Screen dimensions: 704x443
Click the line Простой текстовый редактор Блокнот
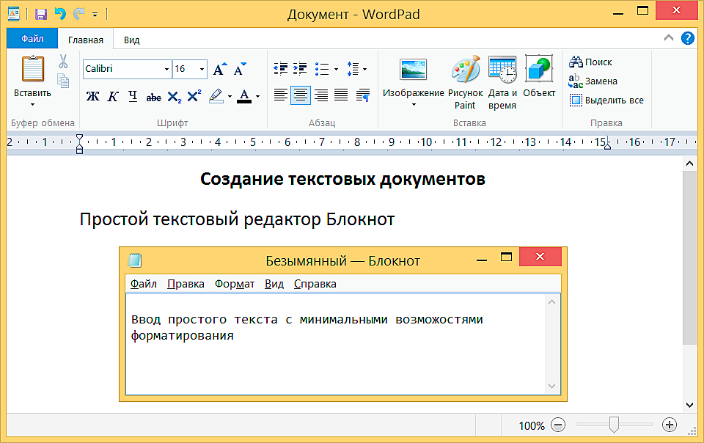tap(237, 219)
